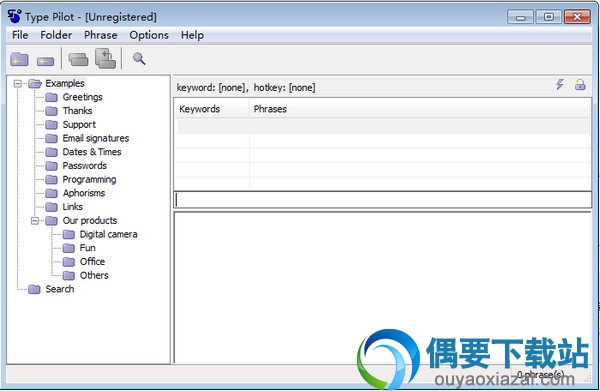
Task: Click inside the large phrase text area
Action: point(382,287)
